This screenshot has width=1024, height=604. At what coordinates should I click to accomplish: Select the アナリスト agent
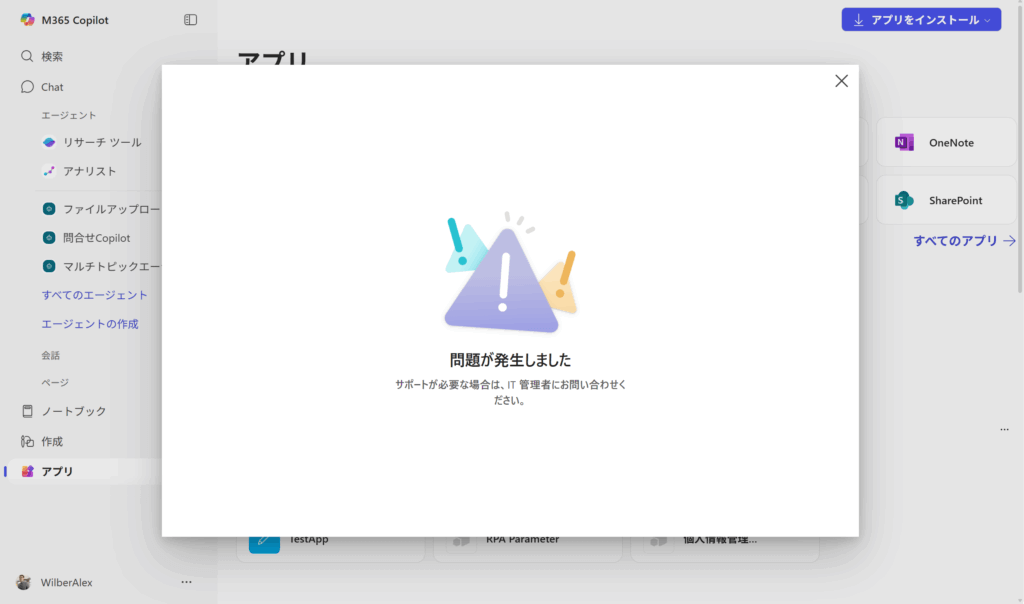tap(89, 171)
